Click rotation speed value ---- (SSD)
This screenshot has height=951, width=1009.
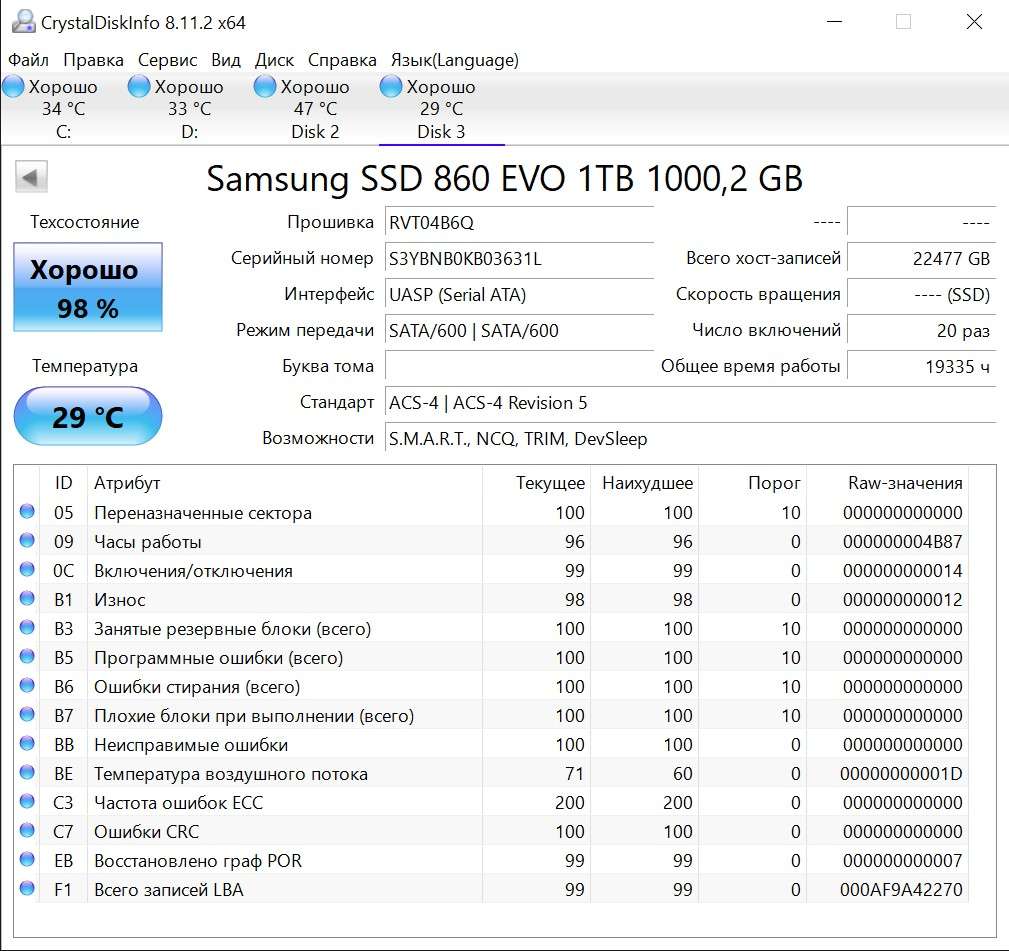(921, 295)
